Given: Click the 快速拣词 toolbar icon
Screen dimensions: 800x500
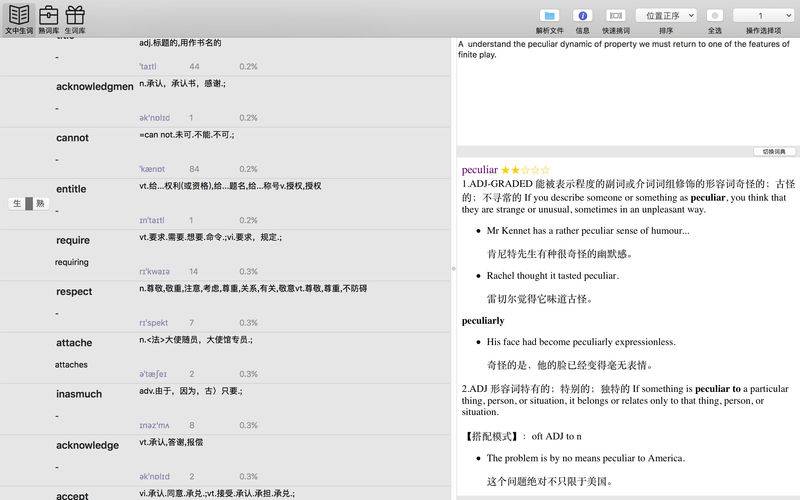Looking at the screenshot, I should 616,16.
